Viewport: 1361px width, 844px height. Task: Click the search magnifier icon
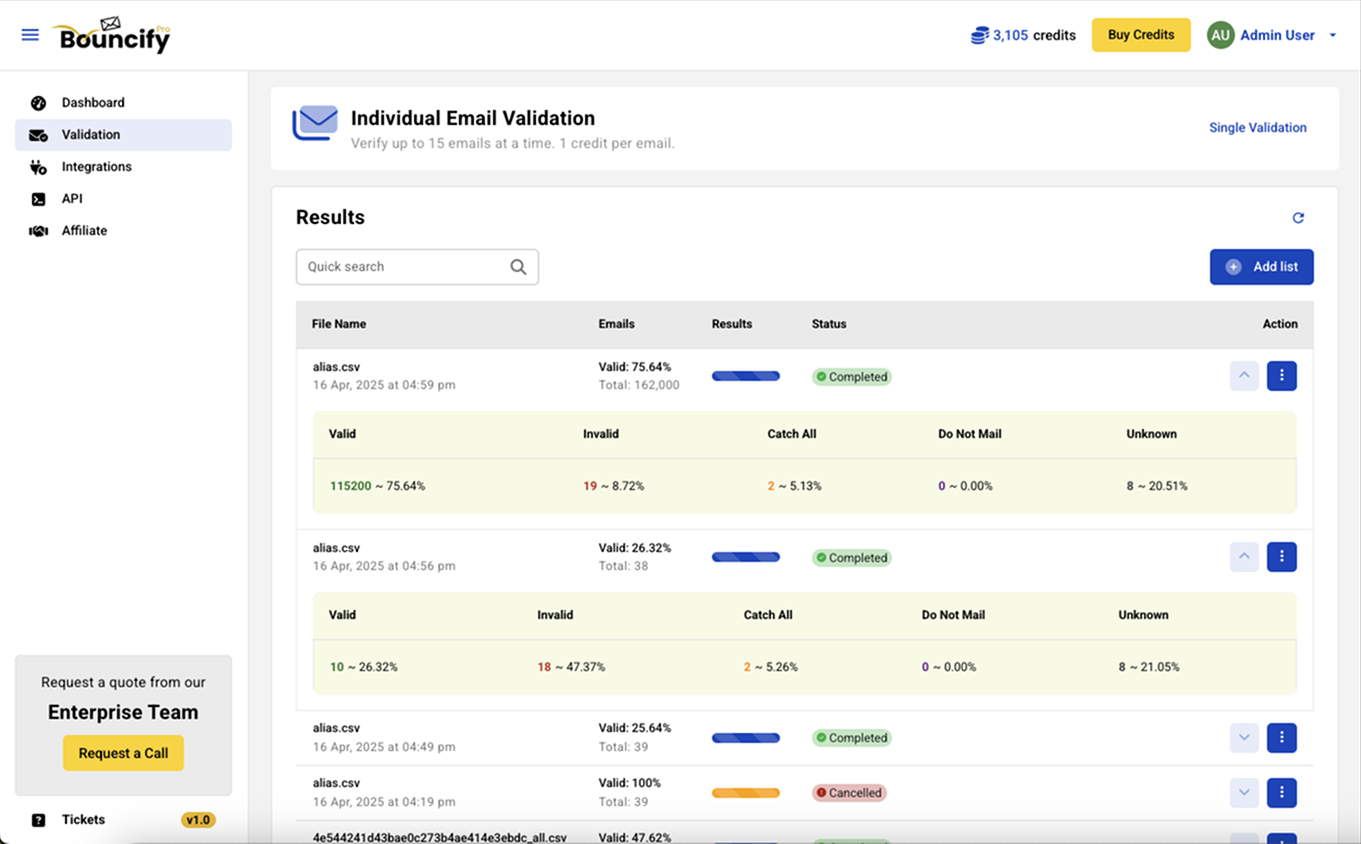pyautogui.click(x=518, y=267)
